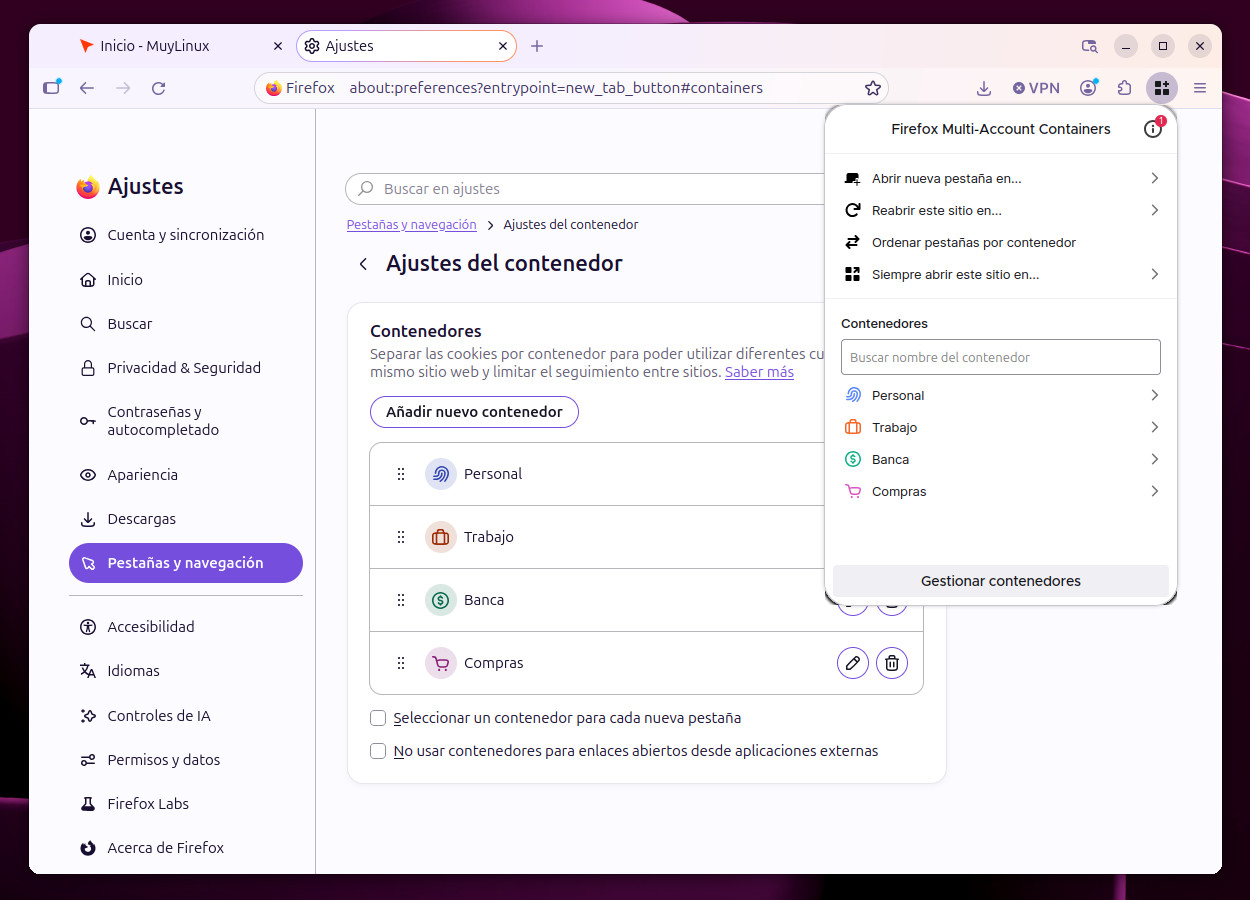Image resolution: width=1250 pixels, height=900 pixels.
Task: Enable Seleccionar un contenedor para cada pestaña
Action: 378,718
